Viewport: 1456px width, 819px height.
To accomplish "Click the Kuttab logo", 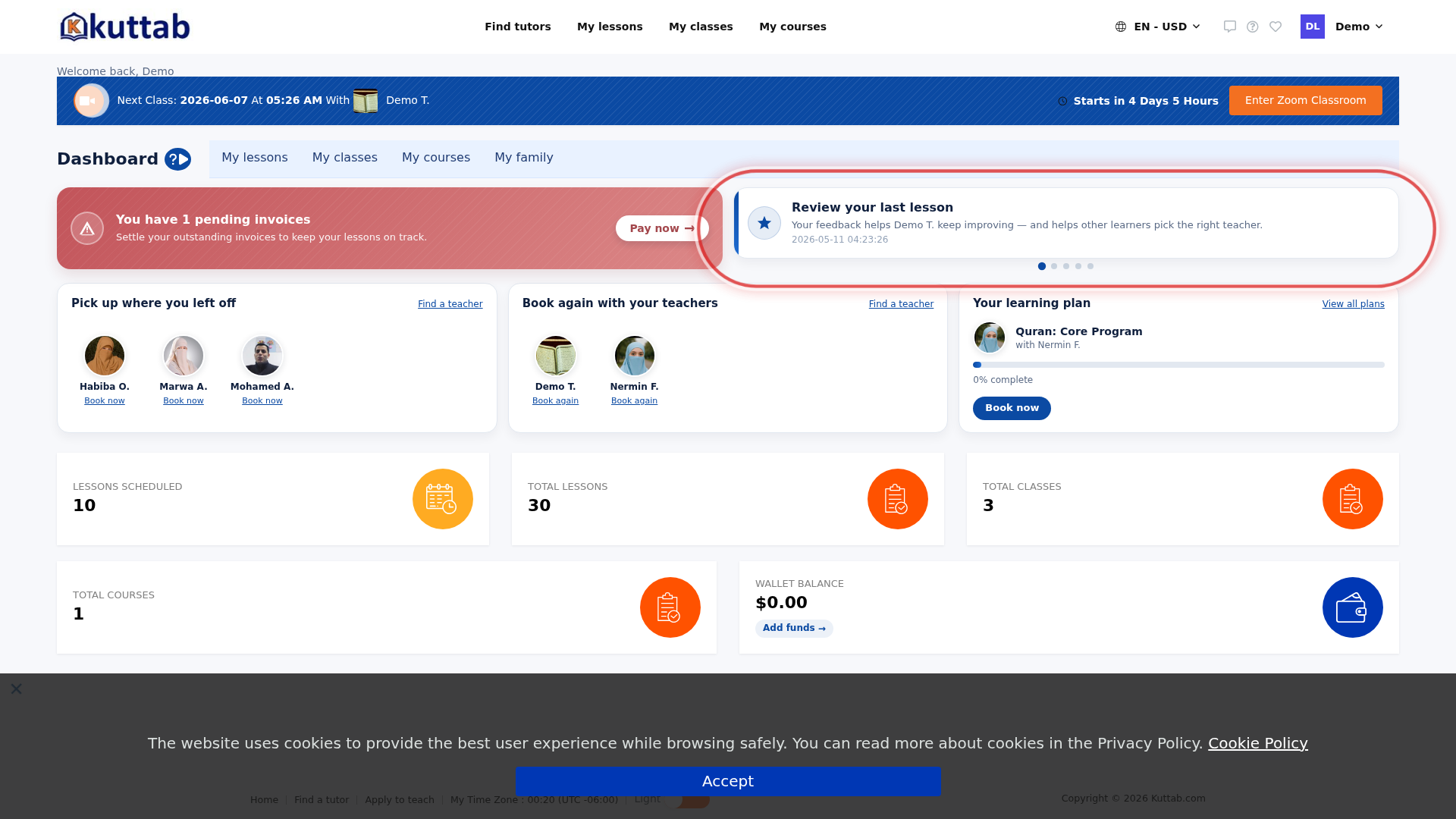I will click(124, 27).
